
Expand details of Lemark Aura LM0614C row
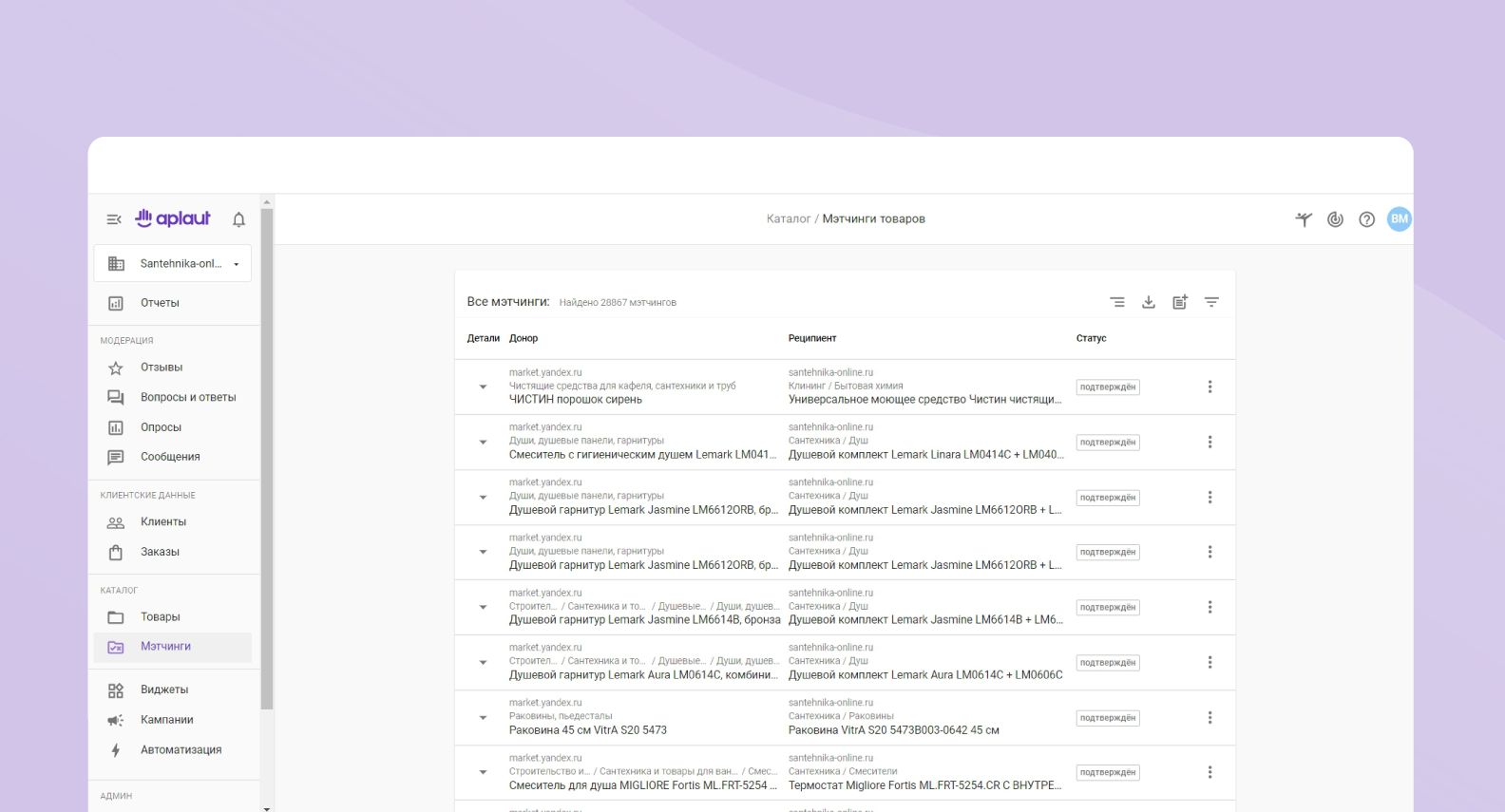483,663
